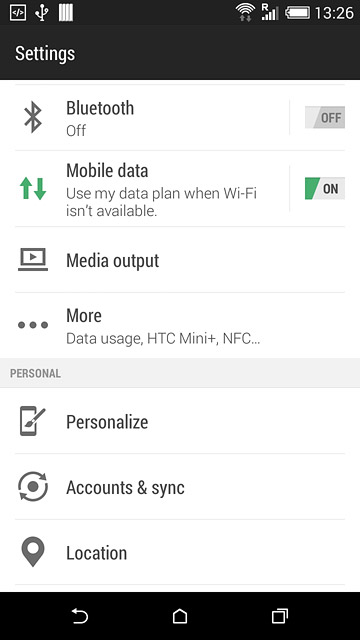Viewport: 360px width, 640px height.
Task: Tap the Back navigation button
Action: (80, 616)
